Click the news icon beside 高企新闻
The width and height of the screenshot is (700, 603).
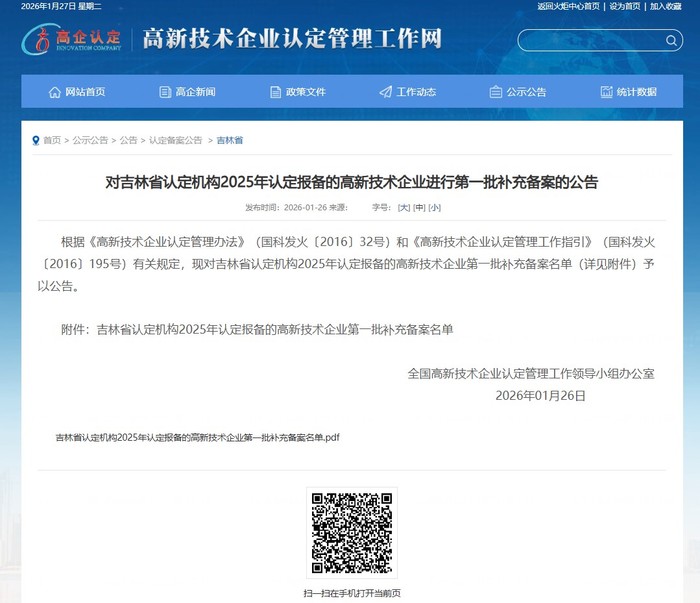coord(165,92)
